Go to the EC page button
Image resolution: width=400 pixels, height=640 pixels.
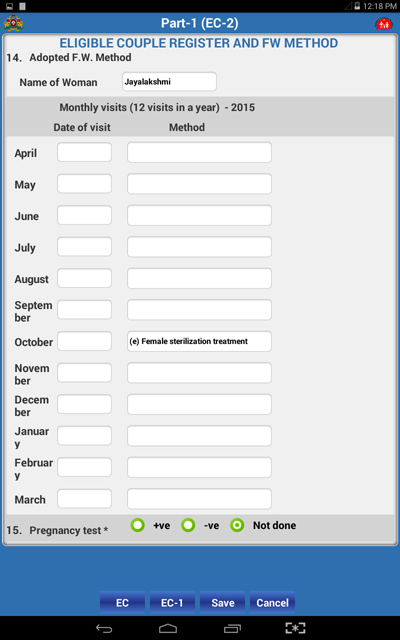point(122,603)
